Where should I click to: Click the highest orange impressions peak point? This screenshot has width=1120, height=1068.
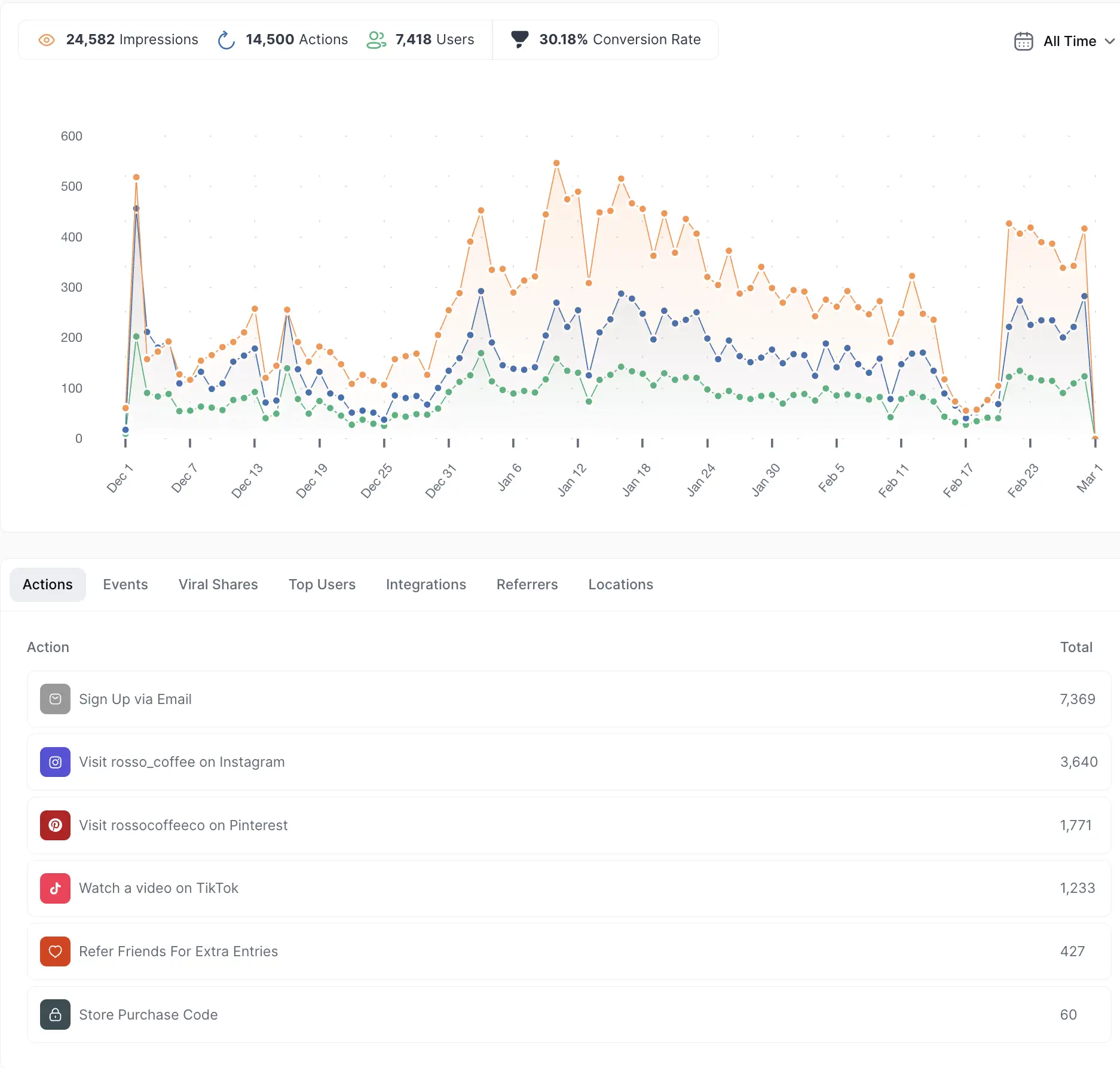[556, 163]
